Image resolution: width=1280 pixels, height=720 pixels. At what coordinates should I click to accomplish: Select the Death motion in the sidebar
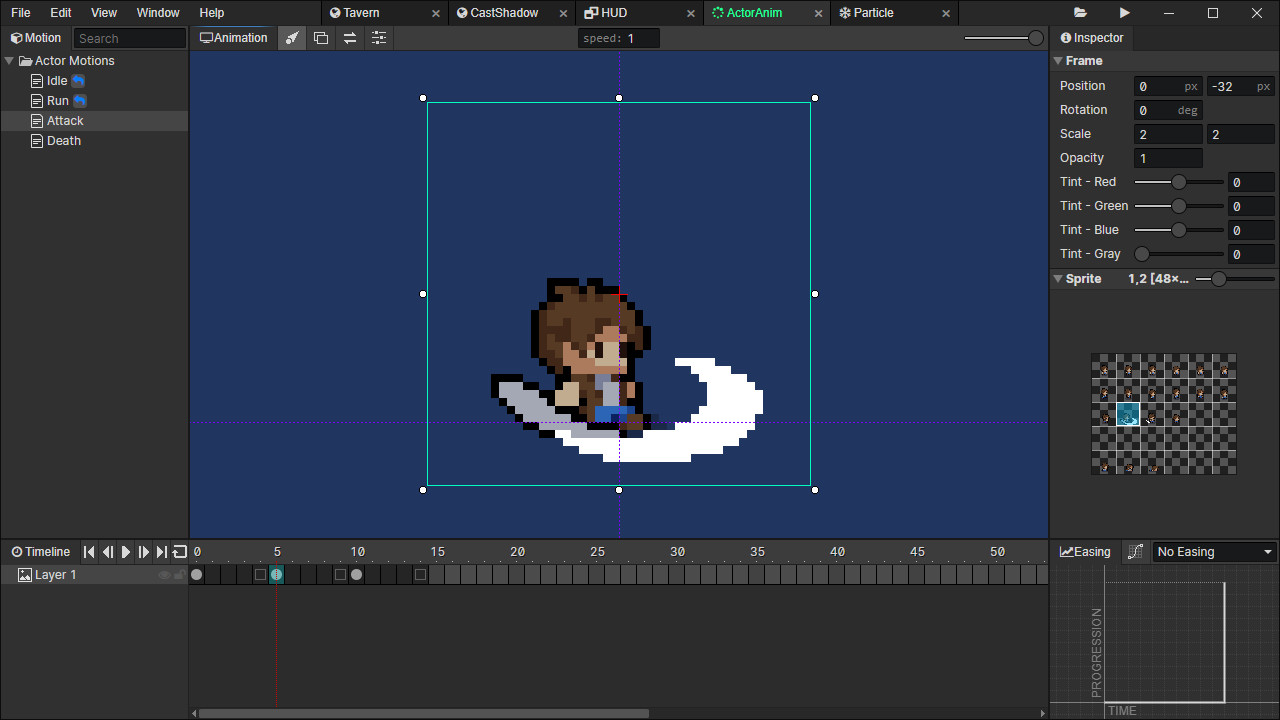(x=63, y=140)
